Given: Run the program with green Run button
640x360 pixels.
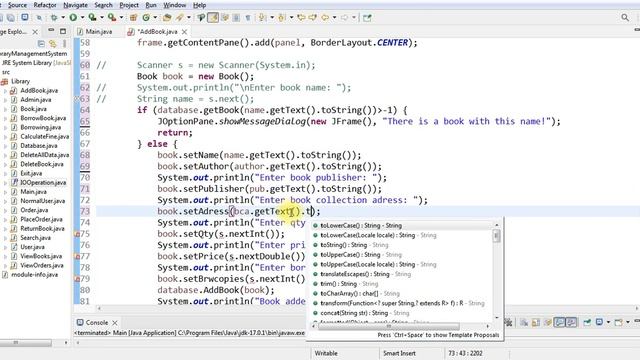Looking at the screenshot, I should tap(73, 18).
